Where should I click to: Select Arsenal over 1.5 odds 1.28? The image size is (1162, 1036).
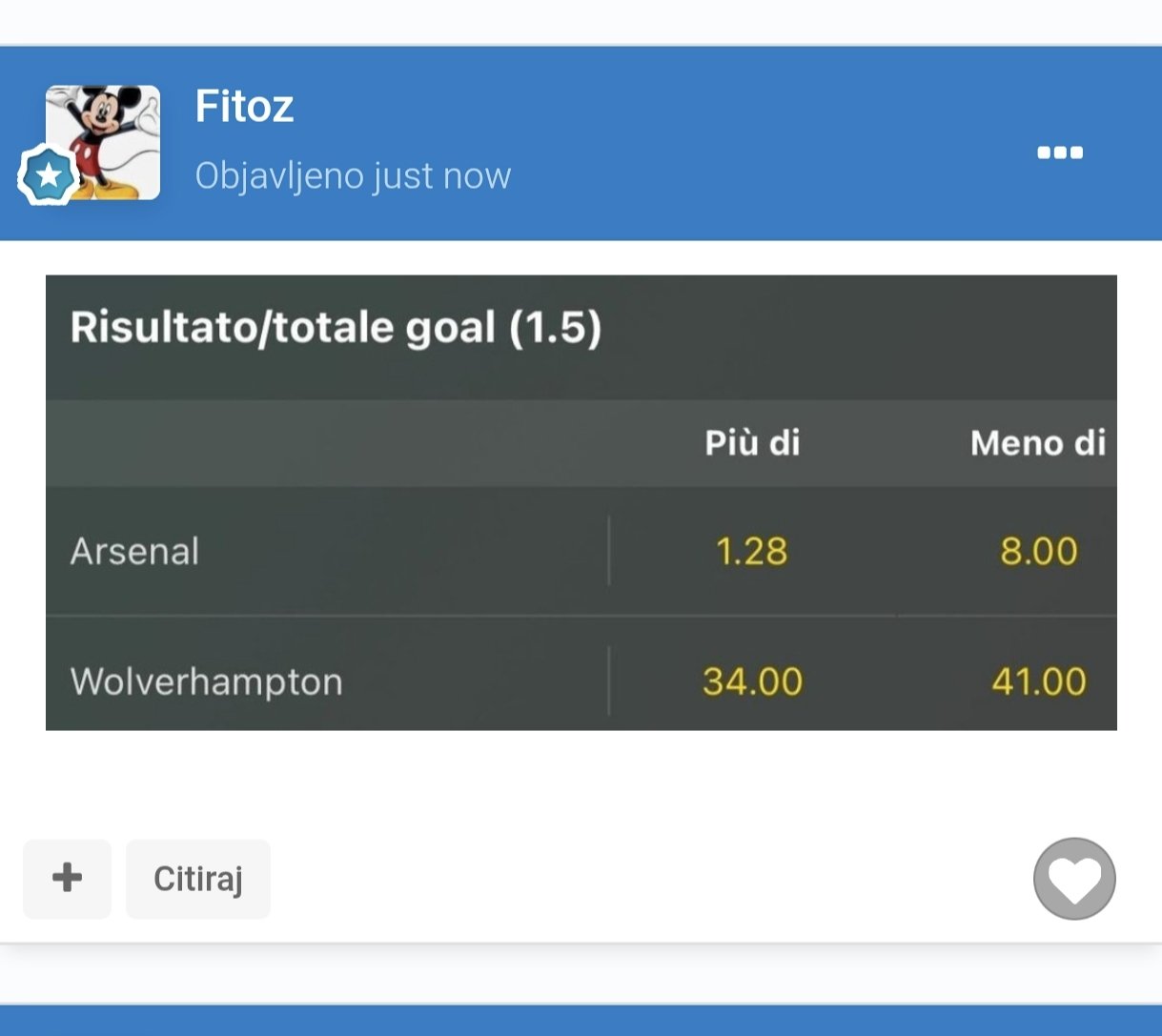[x=751, y=551]
